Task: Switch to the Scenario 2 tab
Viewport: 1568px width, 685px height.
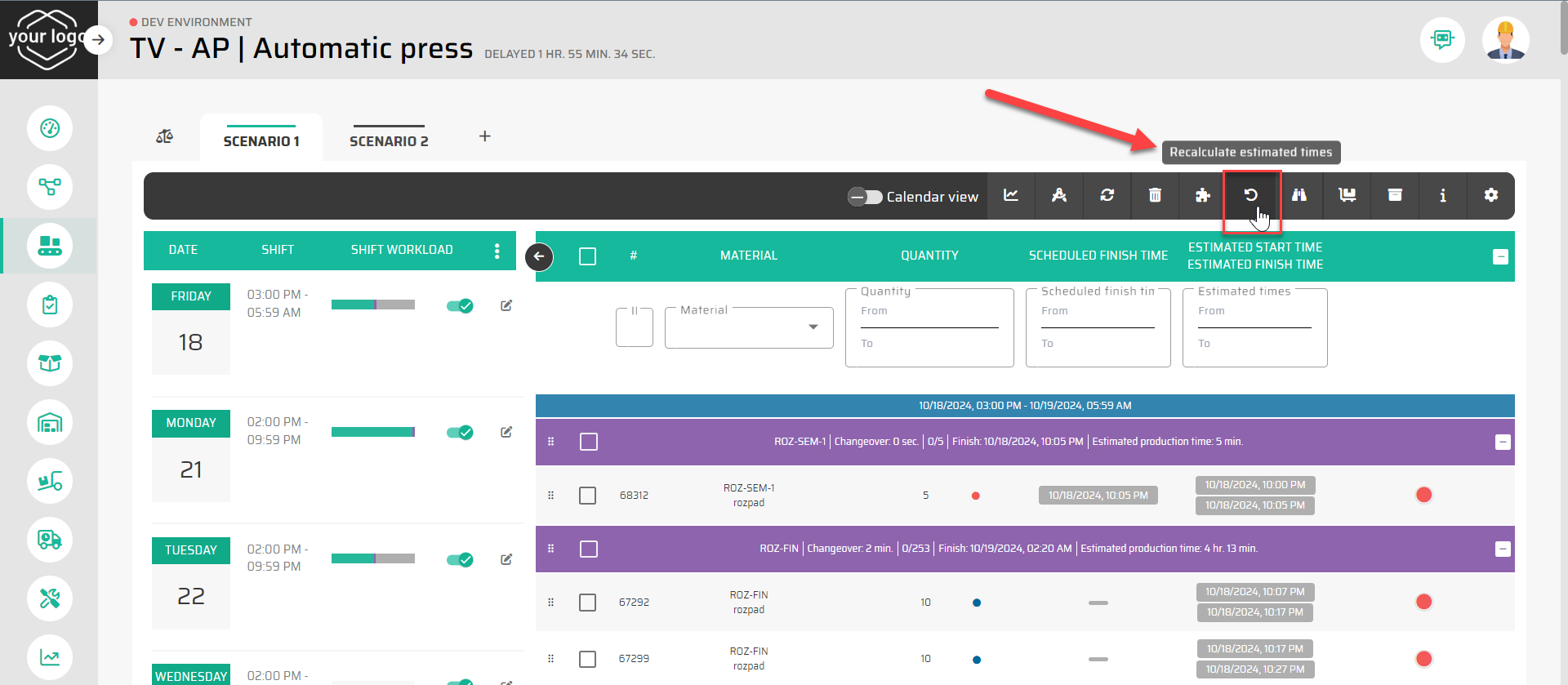Action: 389,141
